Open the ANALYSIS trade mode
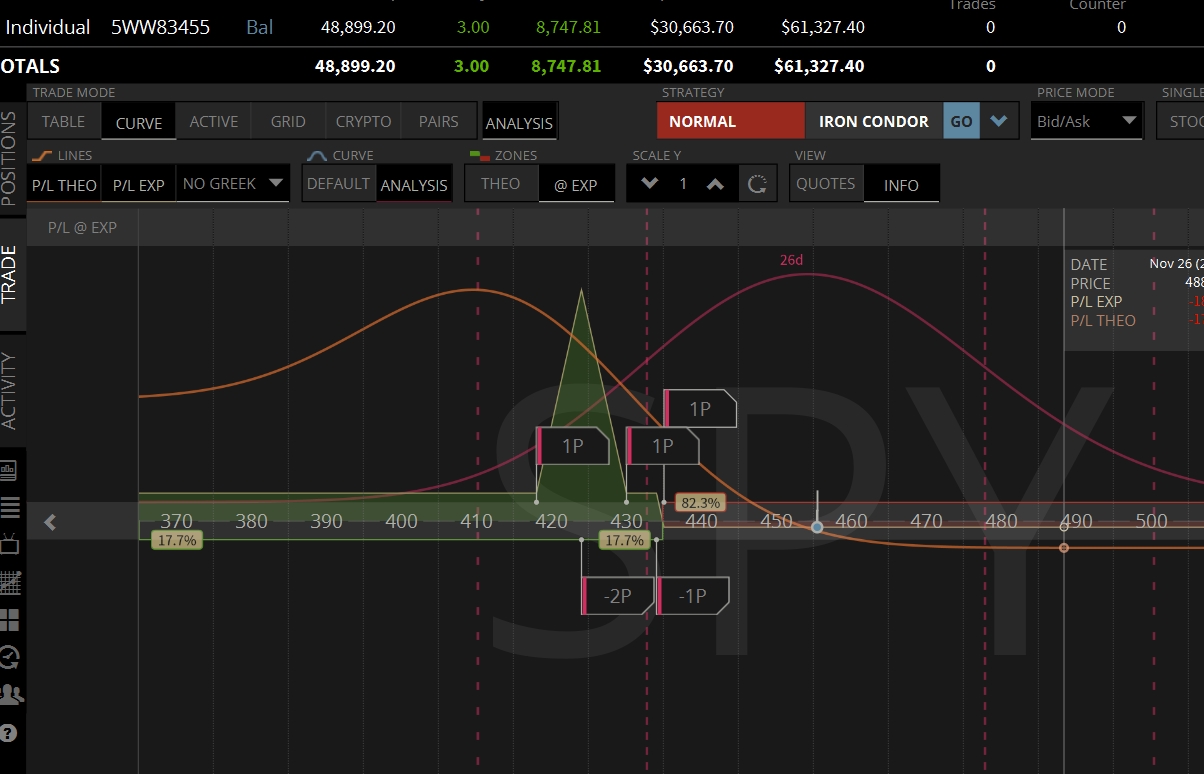Viewport: 1204px width, 774px height. pyautogui.click(x=519, y=122)
